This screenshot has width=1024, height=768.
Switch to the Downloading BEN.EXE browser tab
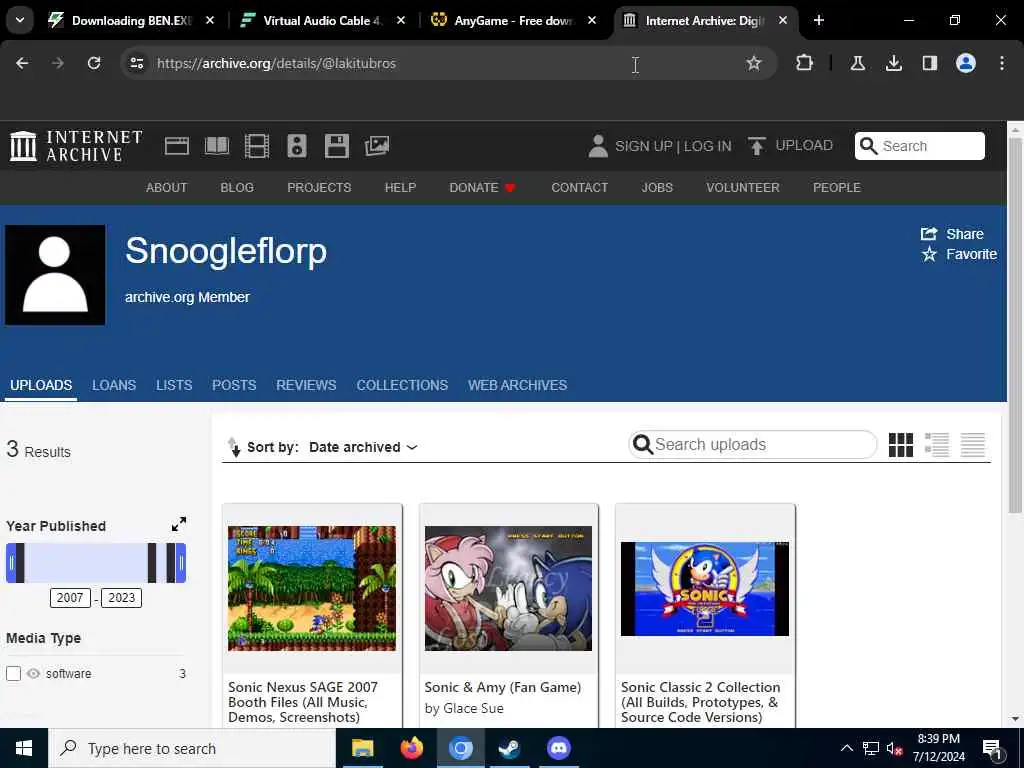[131, 21]
